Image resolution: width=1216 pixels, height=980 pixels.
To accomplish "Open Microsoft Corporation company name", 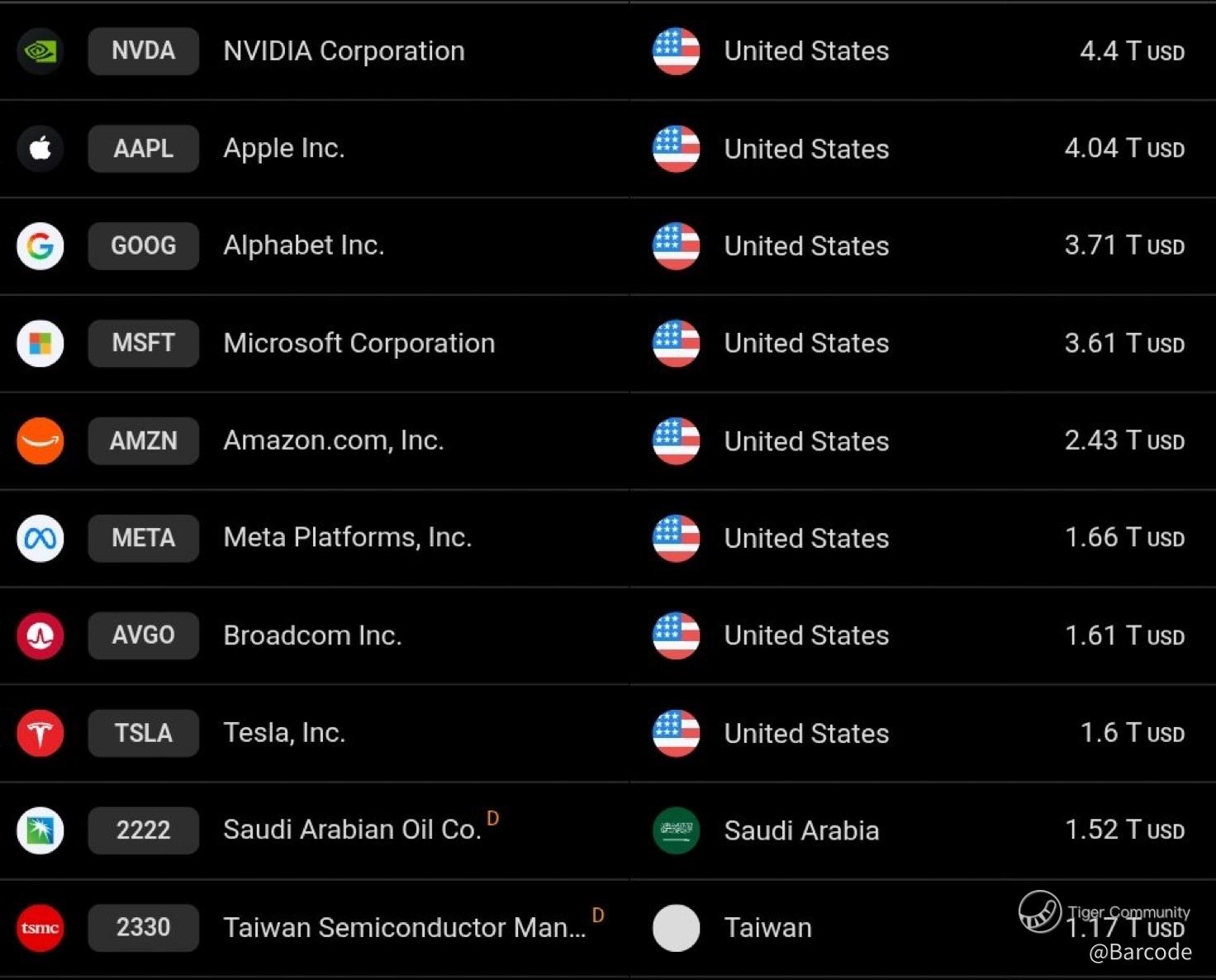I will coord(359,344).
